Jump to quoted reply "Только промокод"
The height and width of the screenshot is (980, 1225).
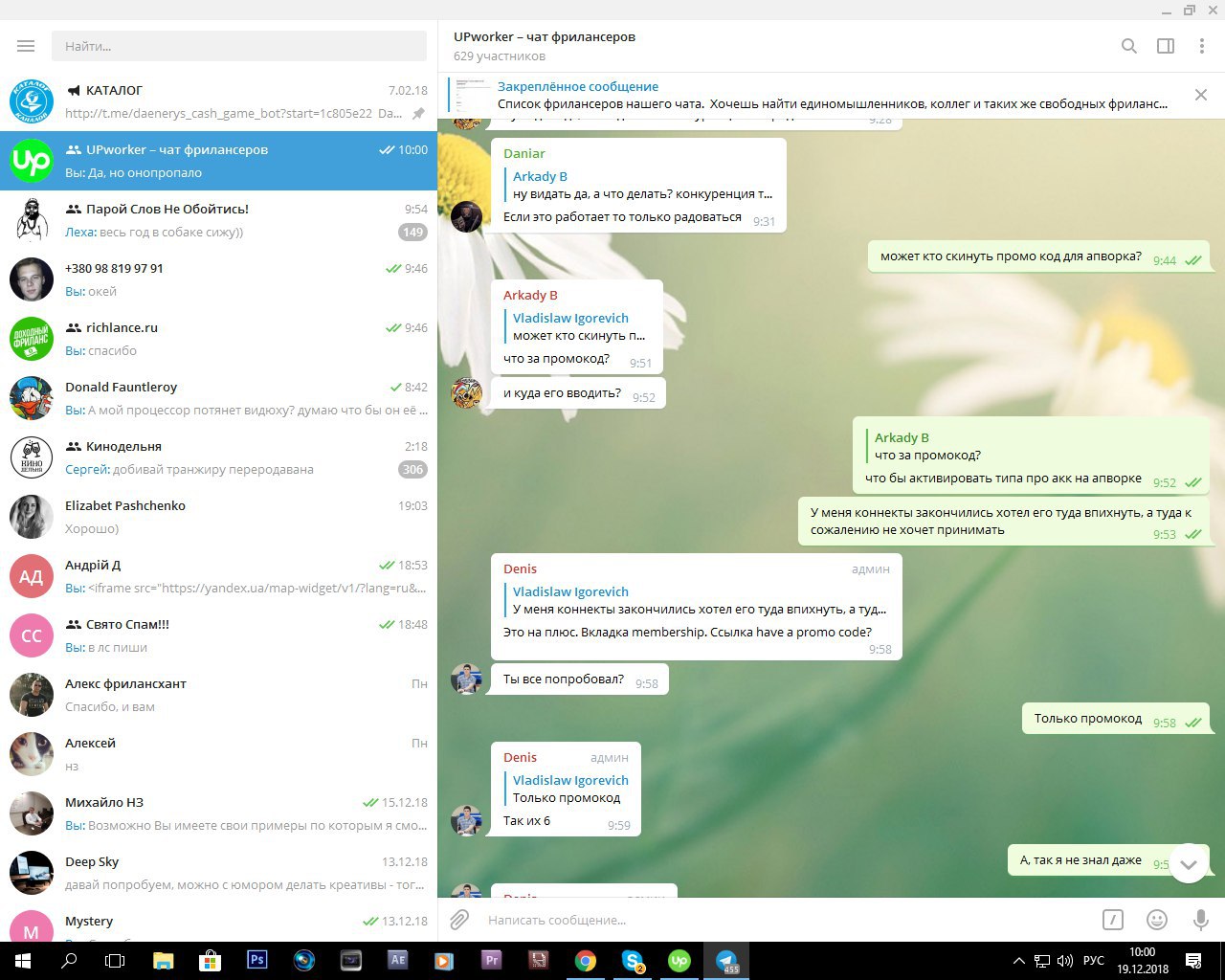[568, 789]
